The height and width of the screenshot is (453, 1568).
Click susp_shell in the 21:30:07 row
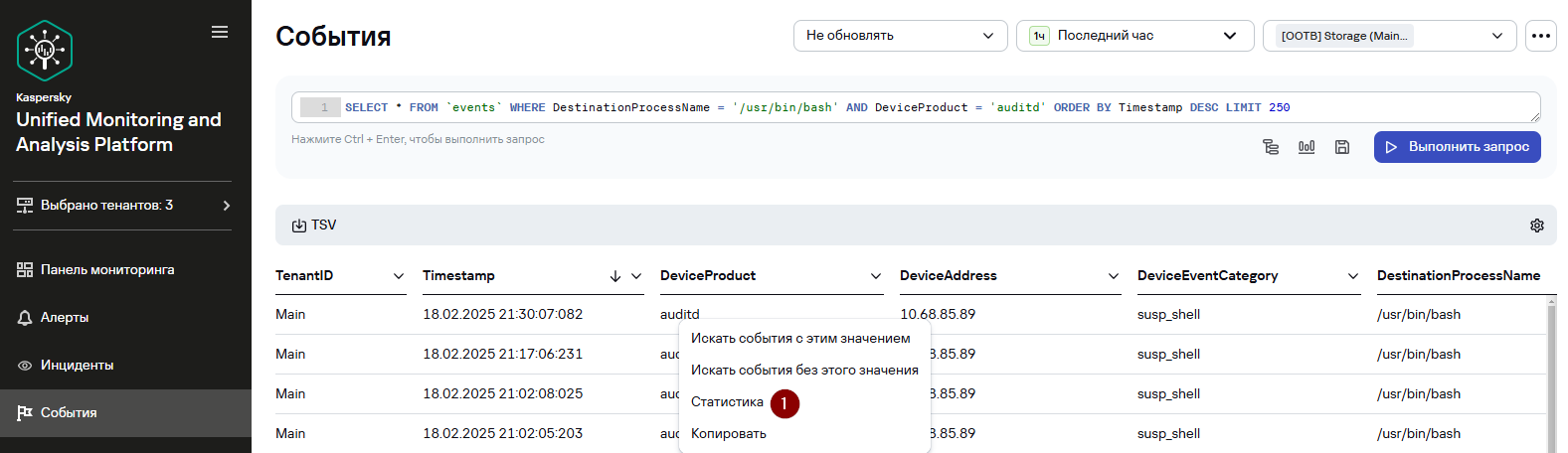click(x=1168, y=314)
